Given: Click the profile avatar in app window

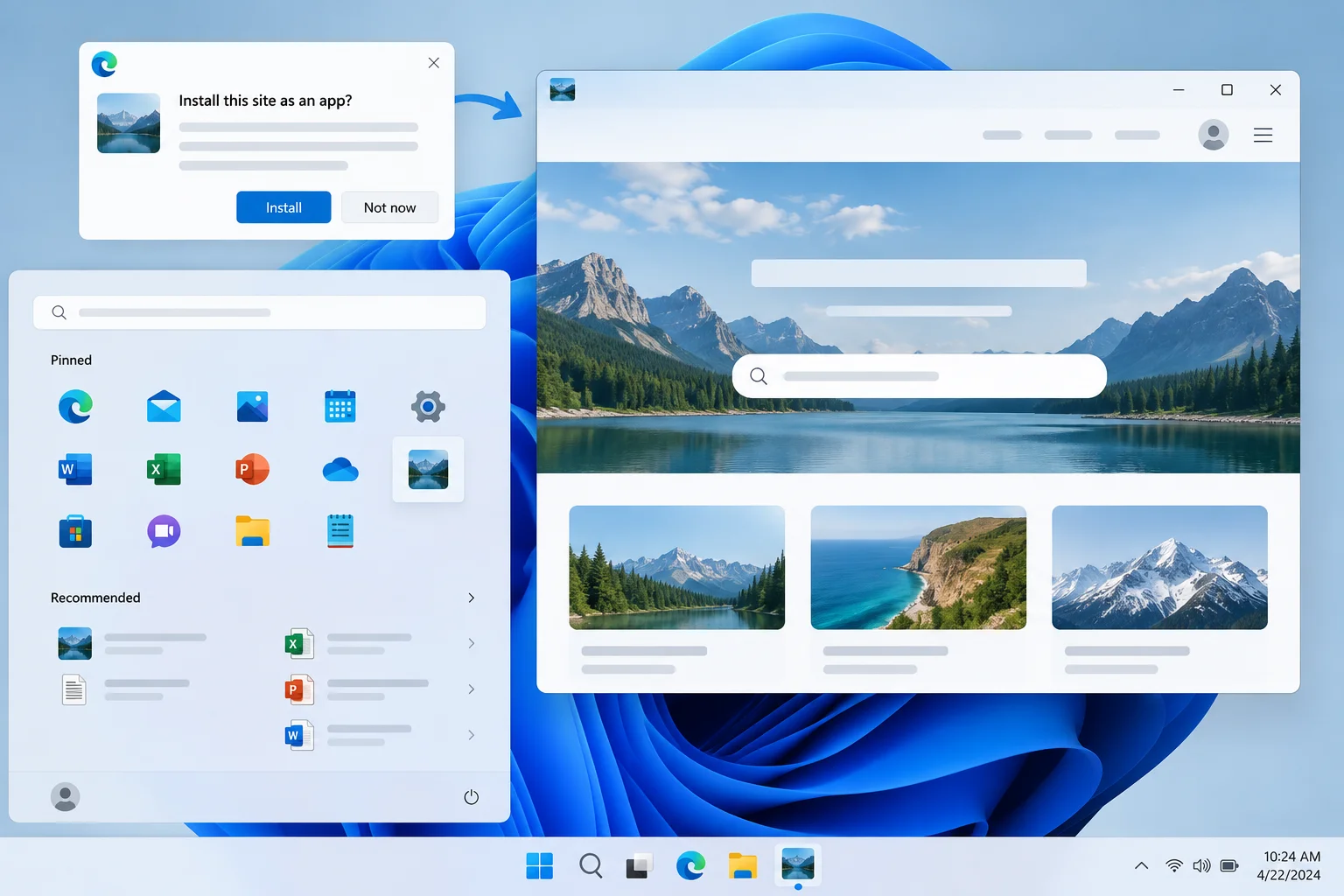Looking at the screenshot, I should [1213, 135].
